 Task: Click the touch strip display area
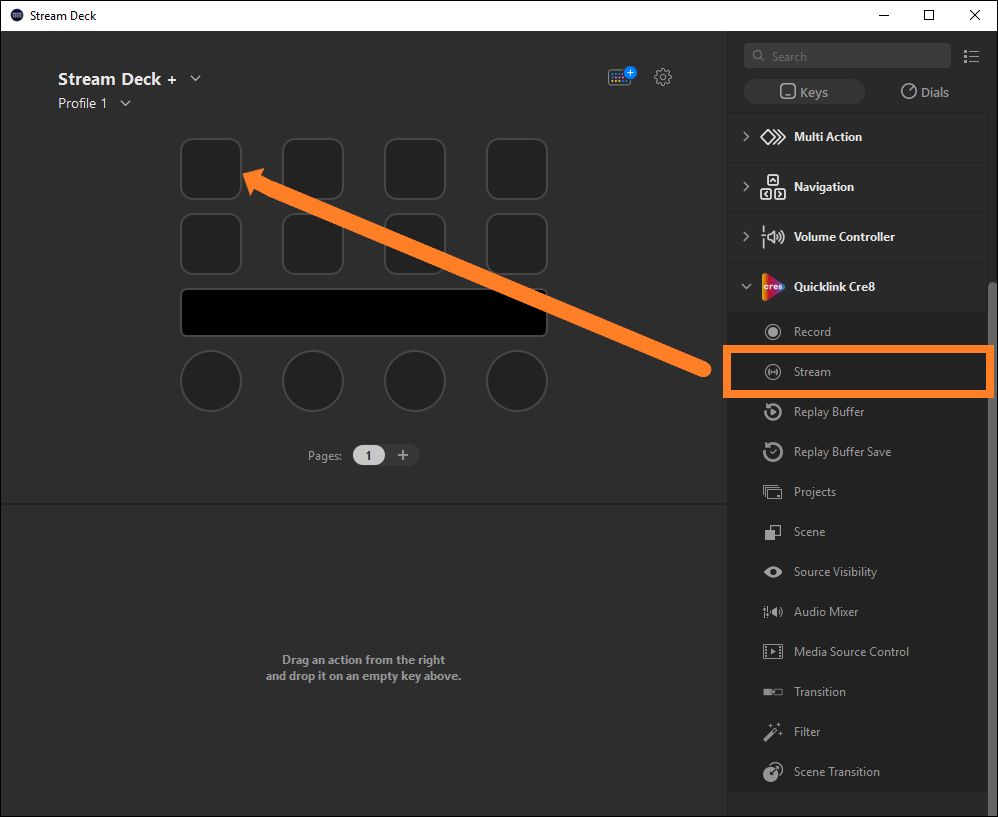[363, 312]
